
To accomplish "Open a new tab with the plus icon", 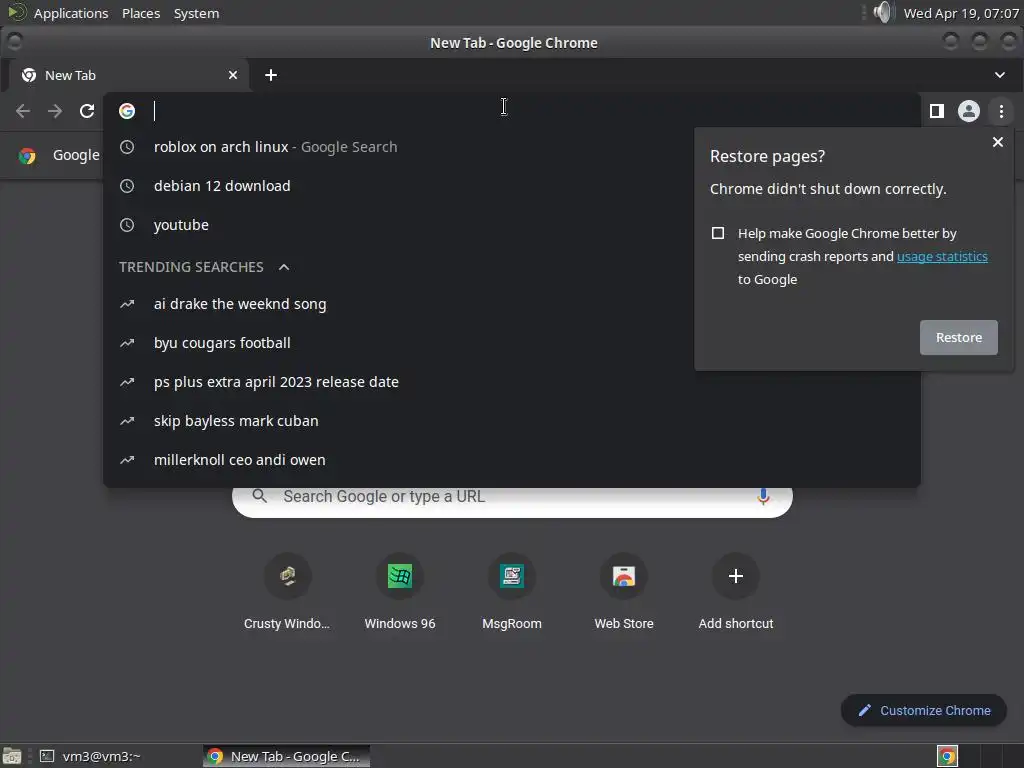I will pos(271,75).
